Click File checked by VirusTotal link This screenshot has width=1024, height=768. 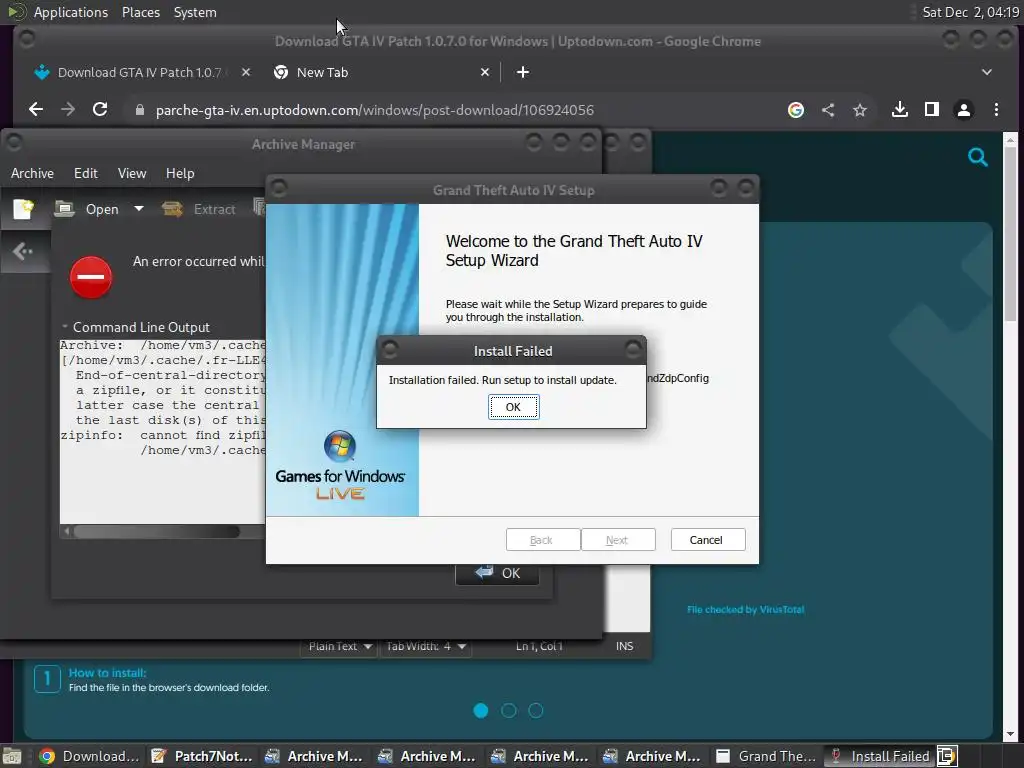pyautogui.click(x=745, y=609)
